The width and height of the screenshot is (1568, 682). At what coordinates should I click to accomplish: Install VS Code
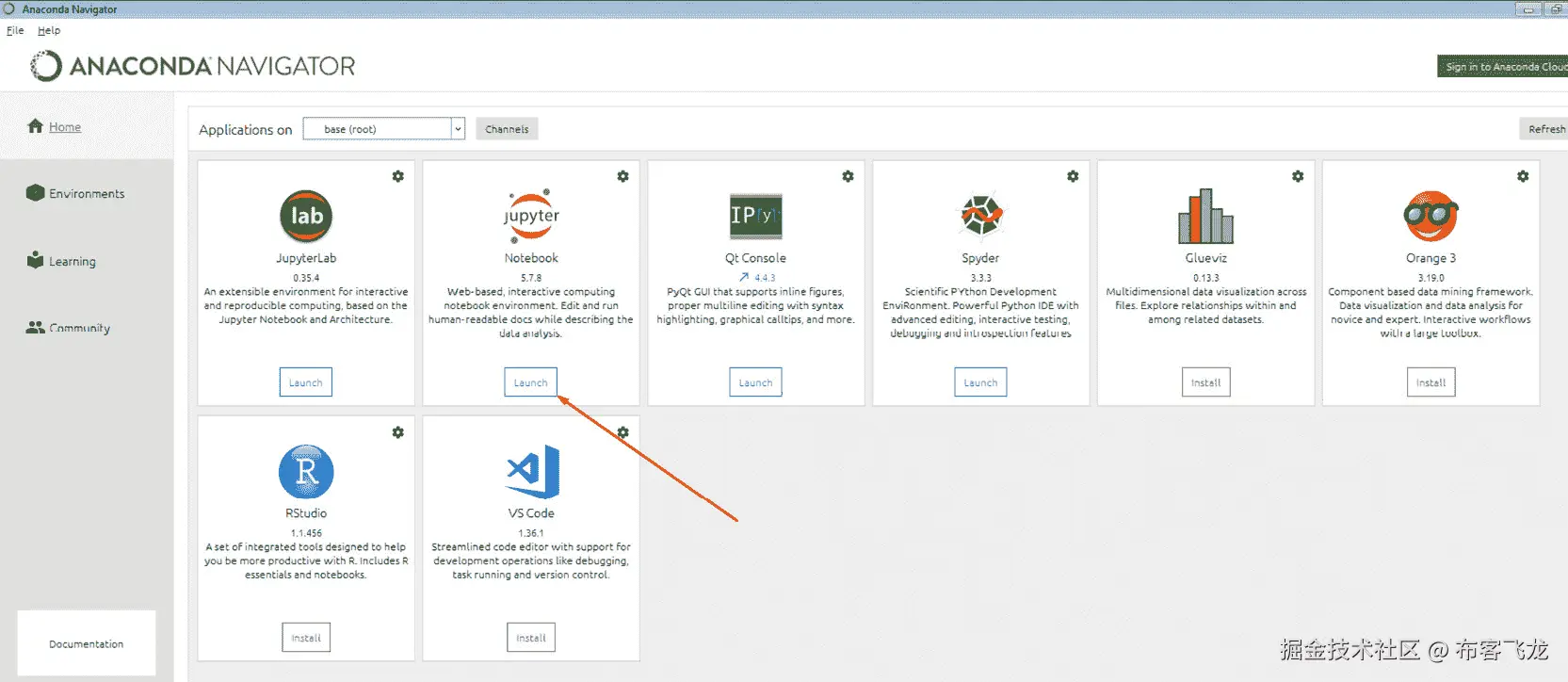pyautogui.click(x=531, y=638)
